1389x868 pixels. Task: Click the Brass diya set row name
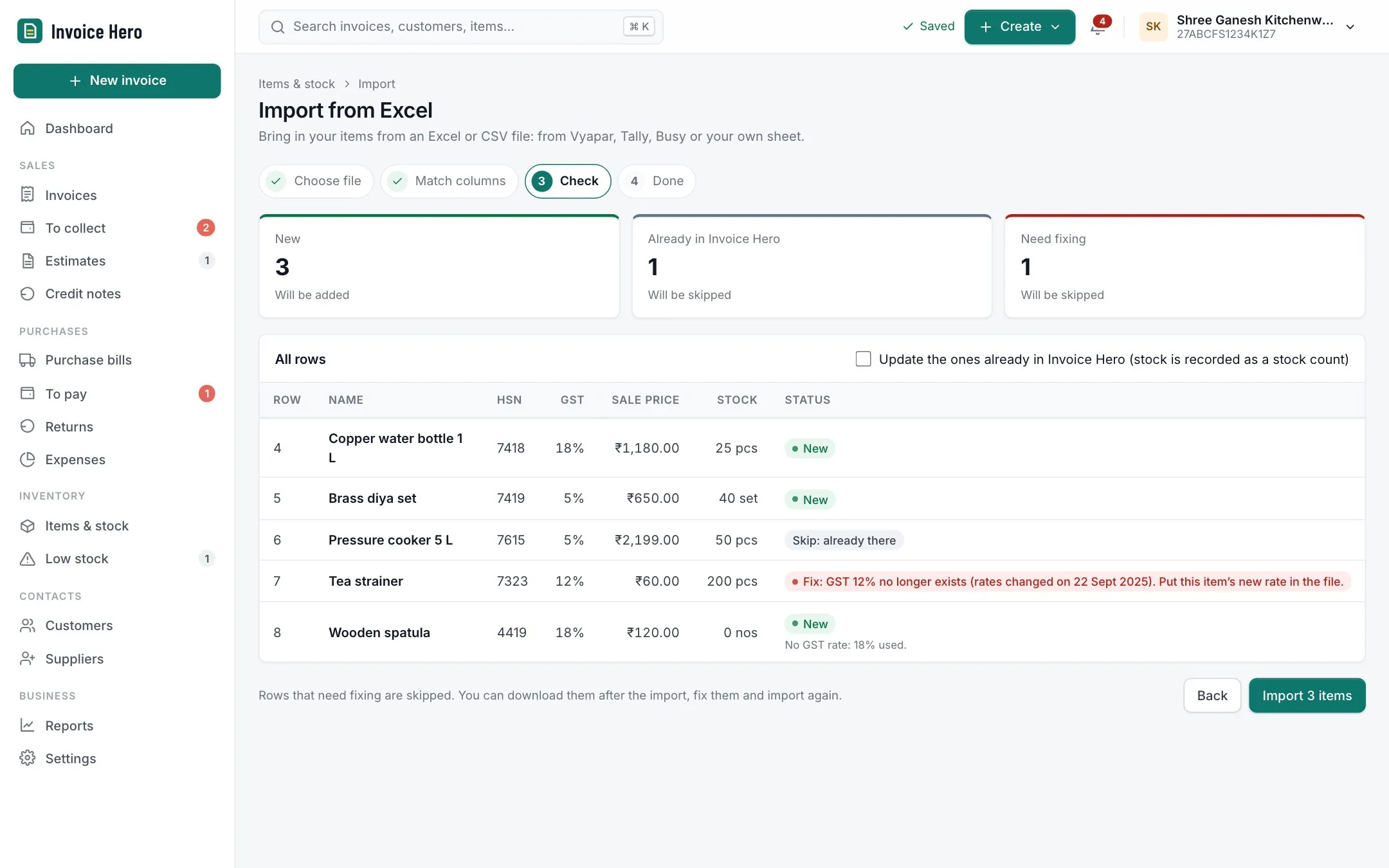point(372,498)
